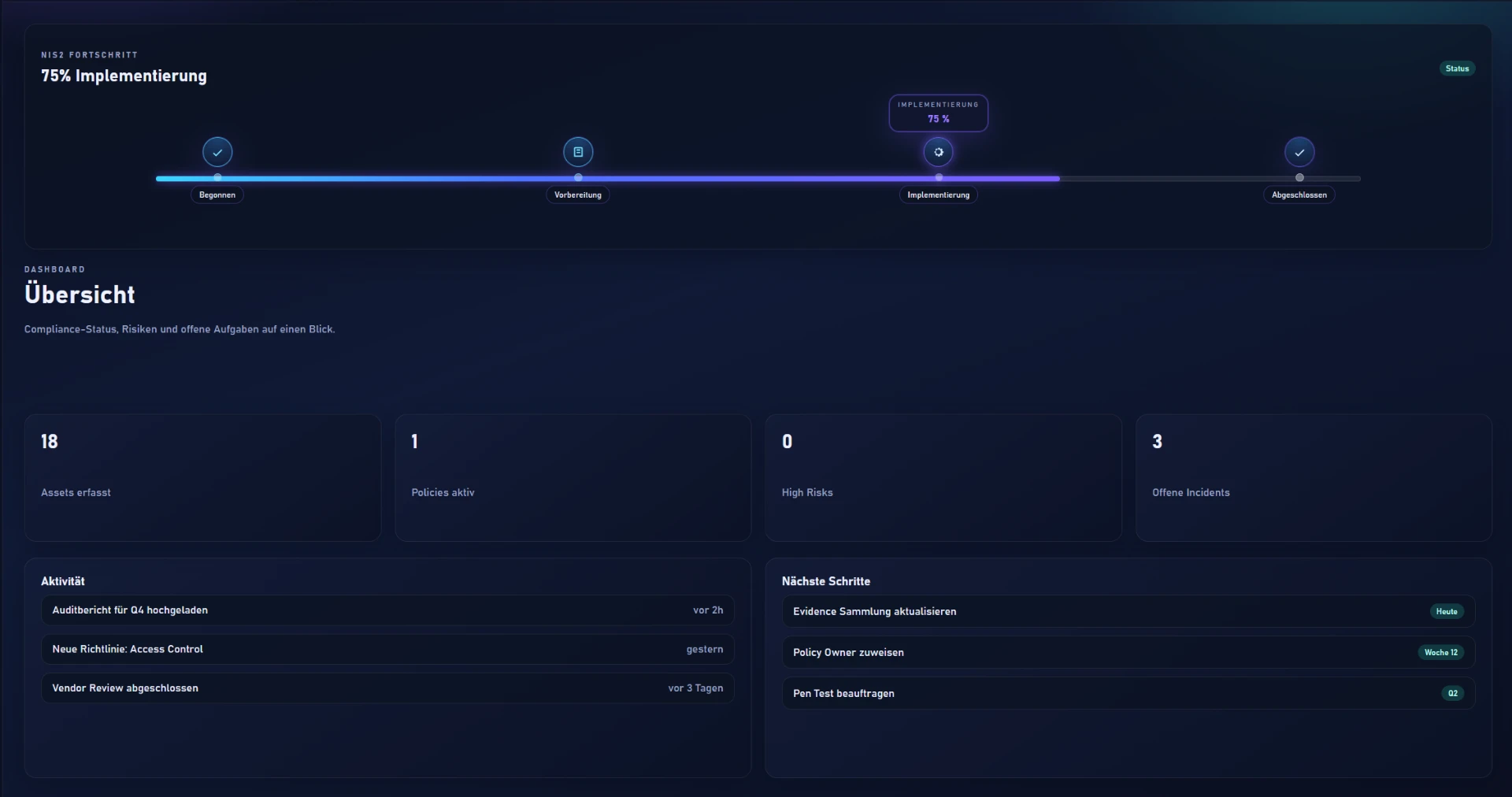The image size is (1512, 797).
Task: Click the Abgeschlossen checkmark step icon
Action: click(x=1299, y=152)
